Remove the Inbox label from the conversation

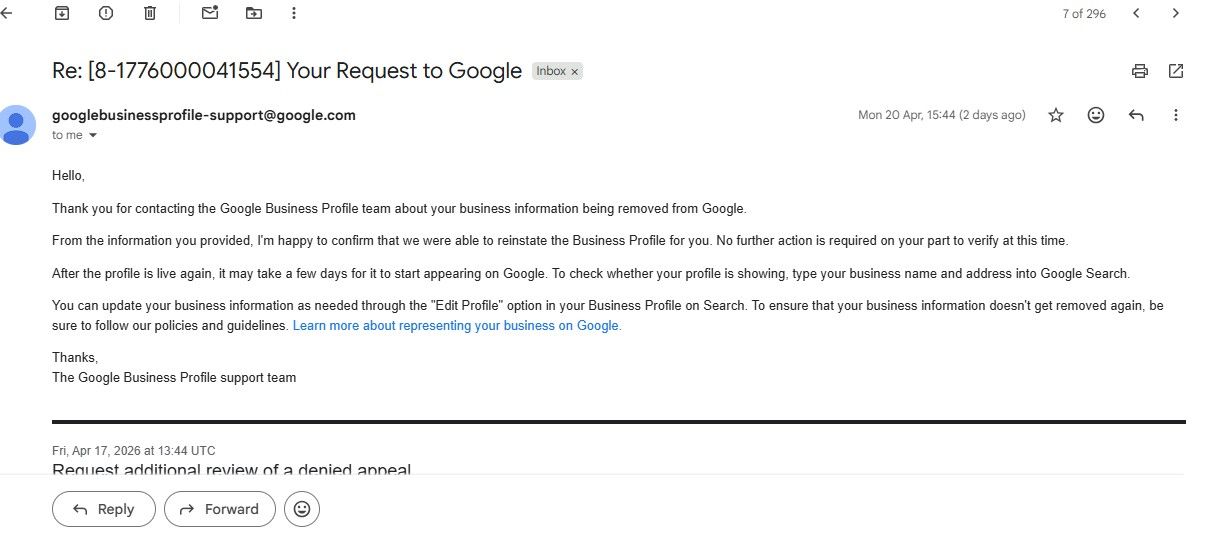pyautogui.click(x=575, y=71)
